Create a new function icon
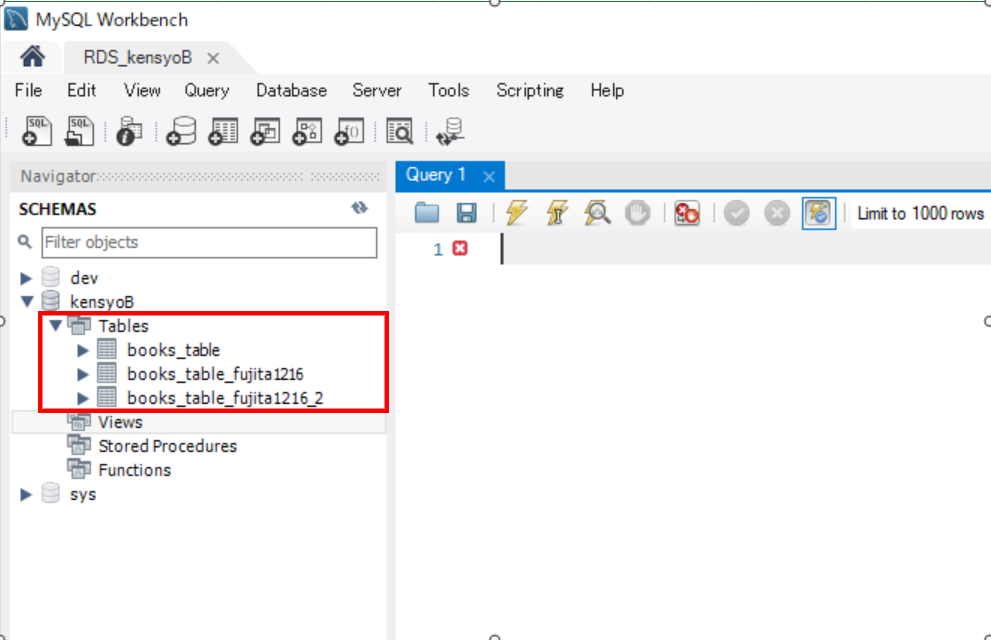 [349, 131]
